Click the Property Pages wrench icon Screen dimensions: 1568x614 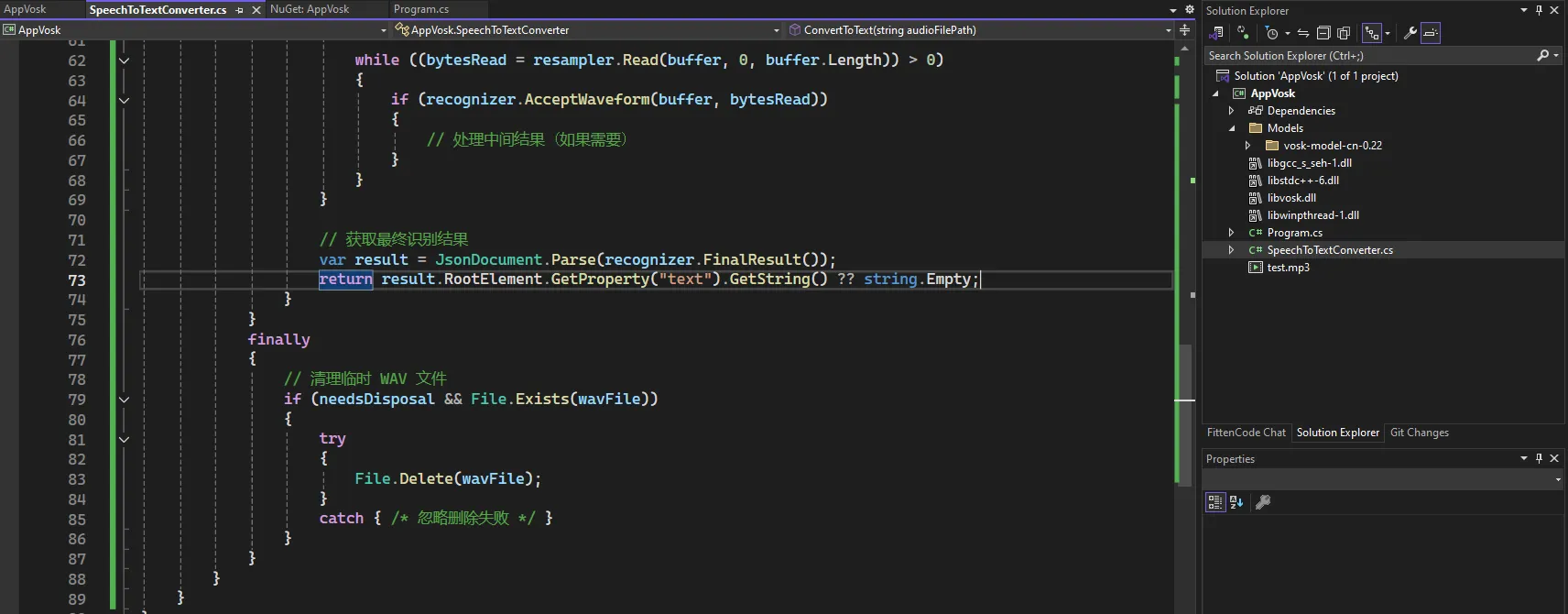[x=1262, y=502]
